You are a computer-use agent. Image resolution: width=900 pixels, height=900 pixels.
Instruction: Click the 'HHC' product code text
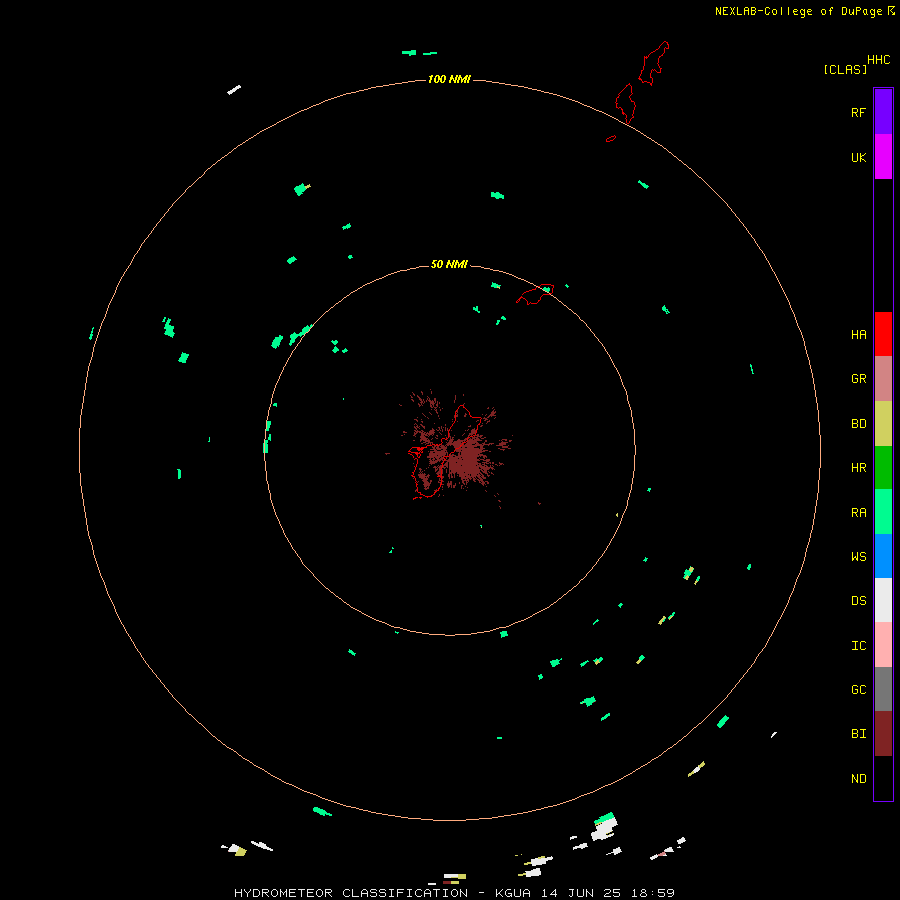(x=878, y=60)
